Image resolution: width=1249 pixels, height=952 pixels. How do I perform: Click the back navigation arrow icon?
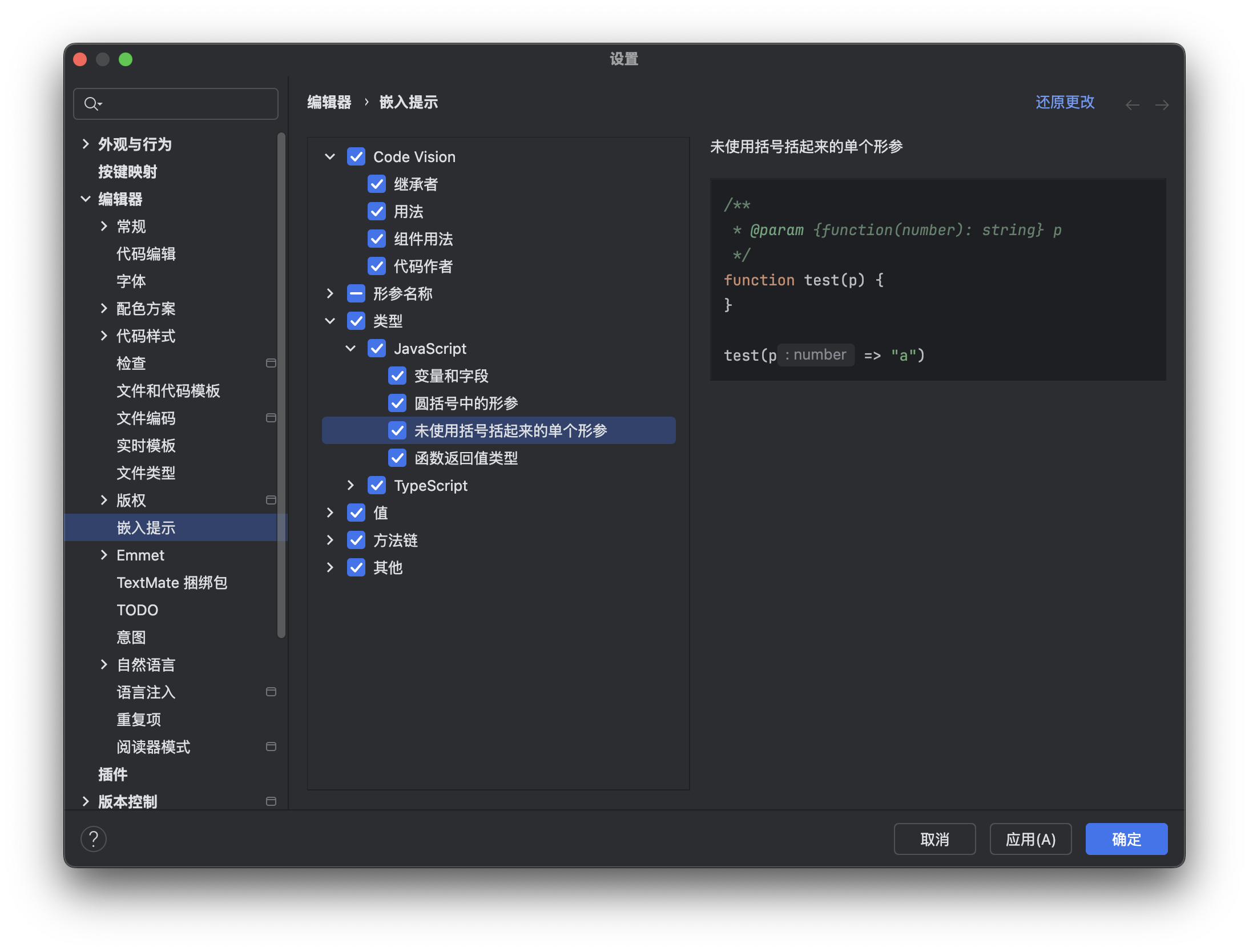click(1133, 105)
